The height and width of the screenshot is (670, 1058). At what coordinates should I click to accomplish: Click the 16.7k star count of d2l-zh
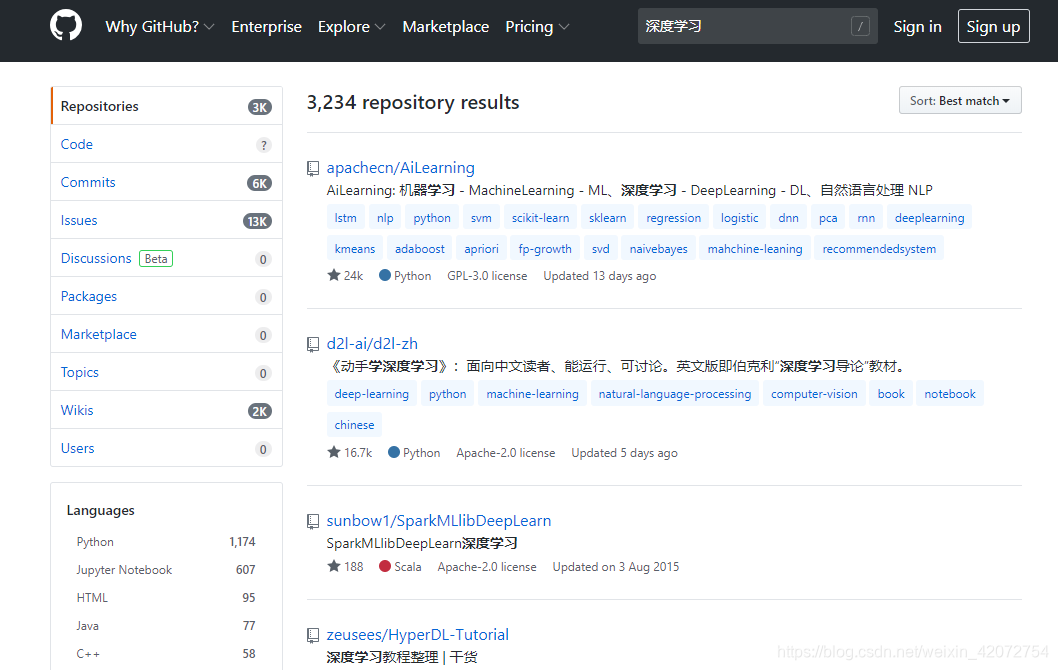point(350,452)
